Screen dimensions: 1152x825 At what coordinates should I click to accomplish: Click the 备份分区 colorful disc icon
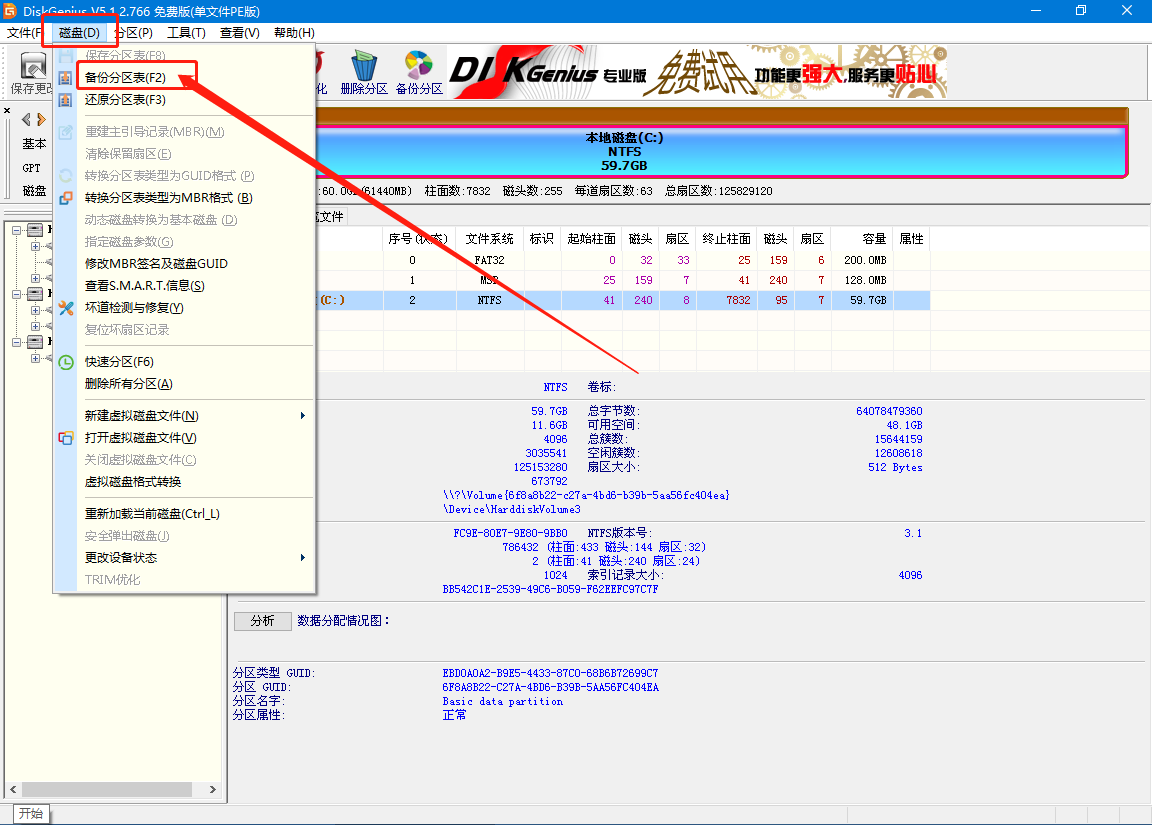[x=419, y=65]
